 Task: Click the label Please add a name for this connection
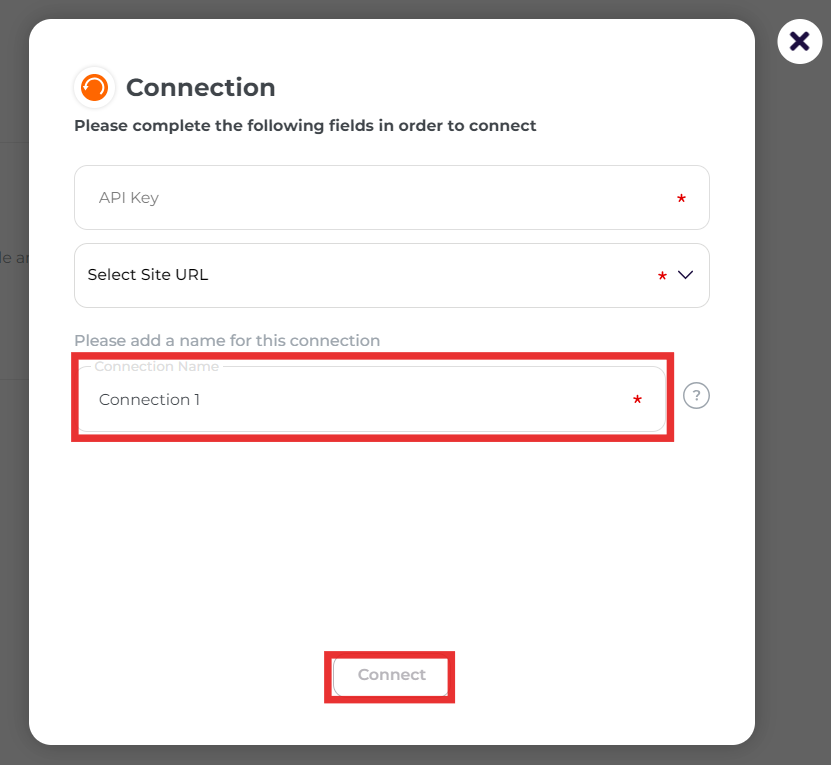point(227,340)
